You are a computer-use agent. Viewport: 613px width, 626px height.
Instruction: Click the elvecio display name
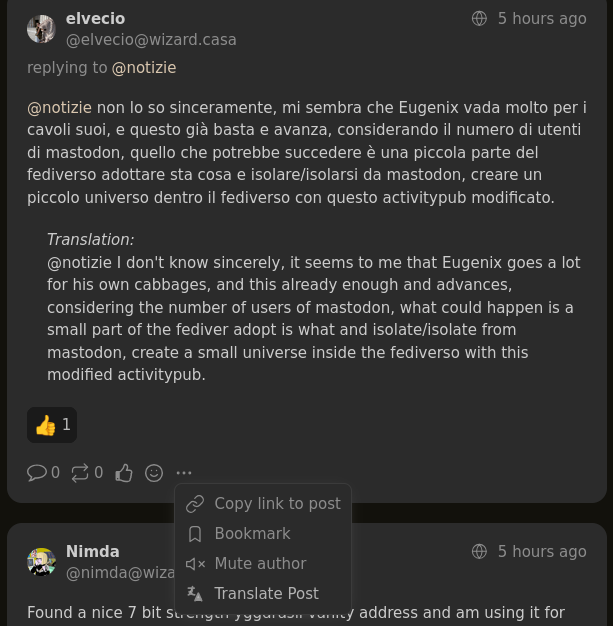95,19
